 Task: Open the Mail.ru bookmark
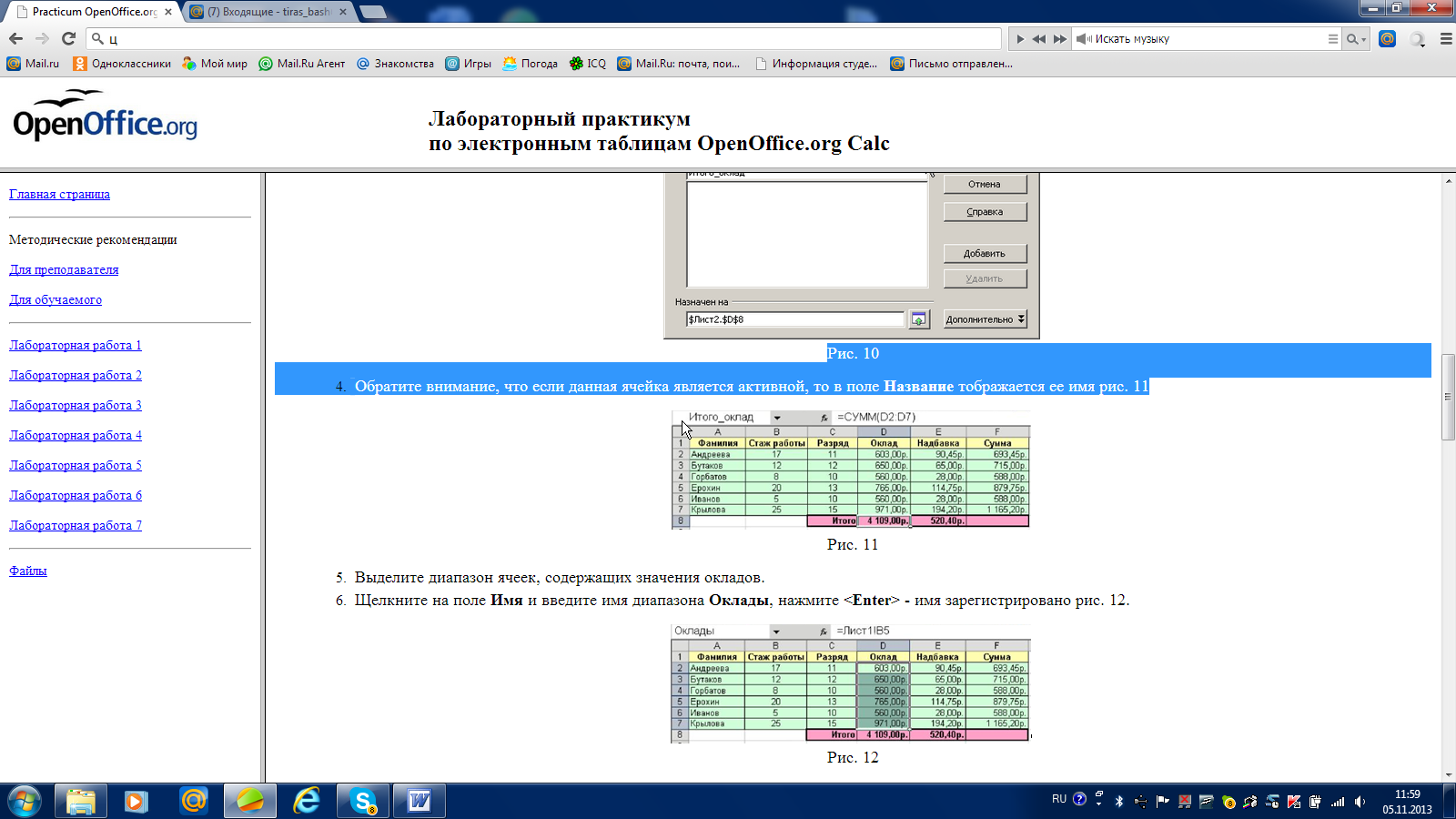point(33,64)
